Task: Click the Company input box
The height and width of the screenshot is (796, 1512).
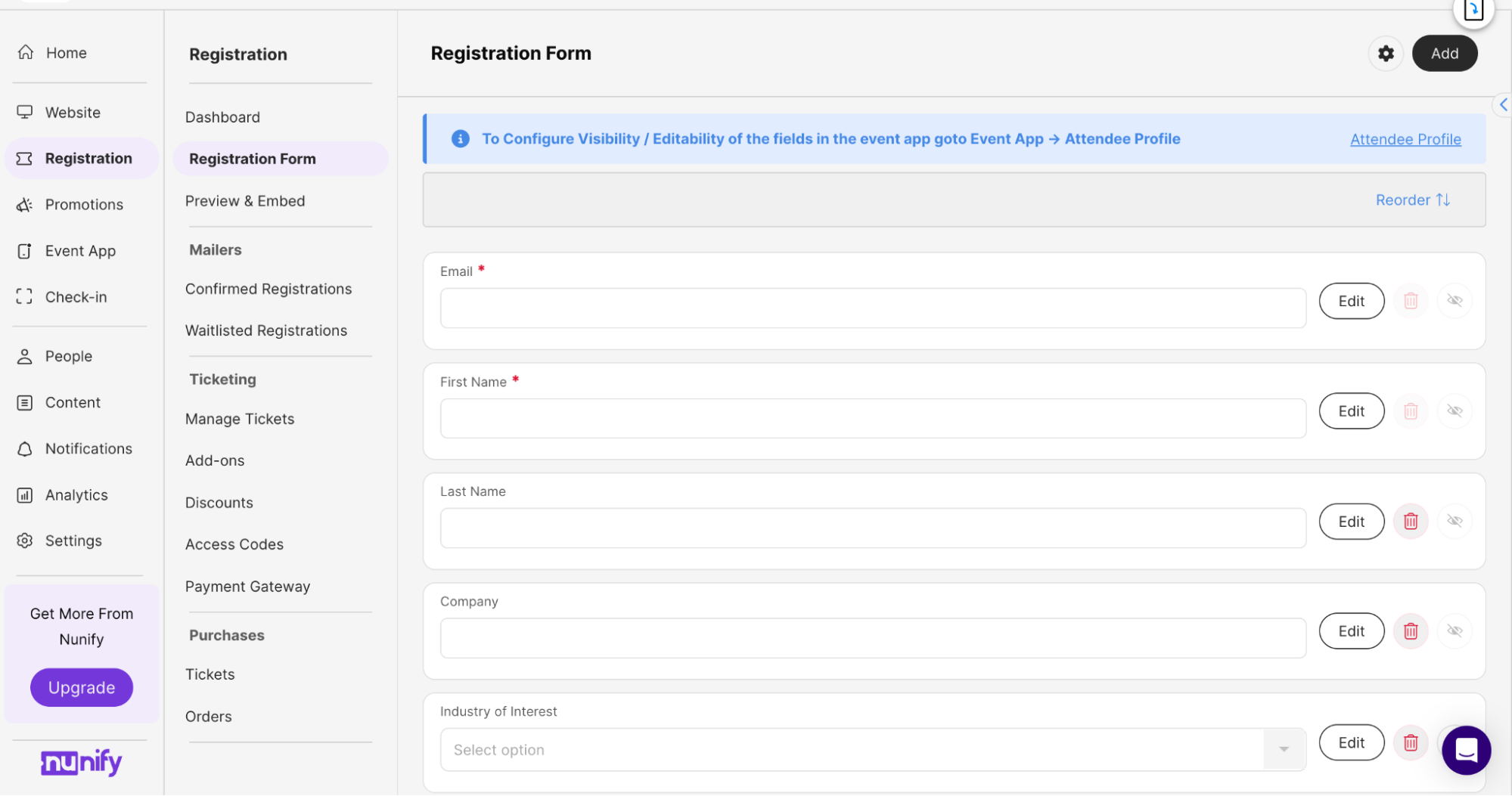Action: [x=873, y=638]
